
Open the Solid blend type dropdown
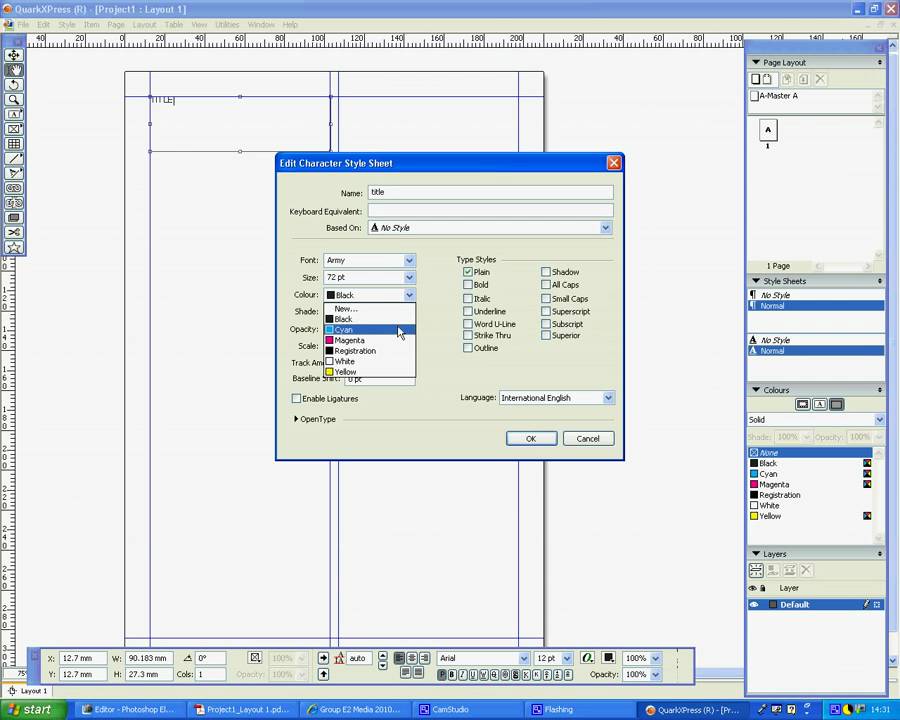[879, 420]
